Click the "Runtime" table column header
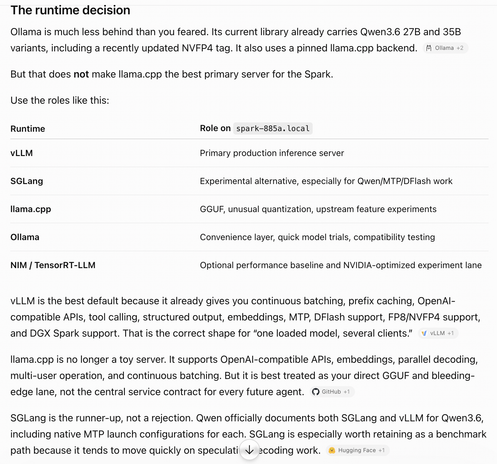The image size is (497, 464). pos(28,129)
